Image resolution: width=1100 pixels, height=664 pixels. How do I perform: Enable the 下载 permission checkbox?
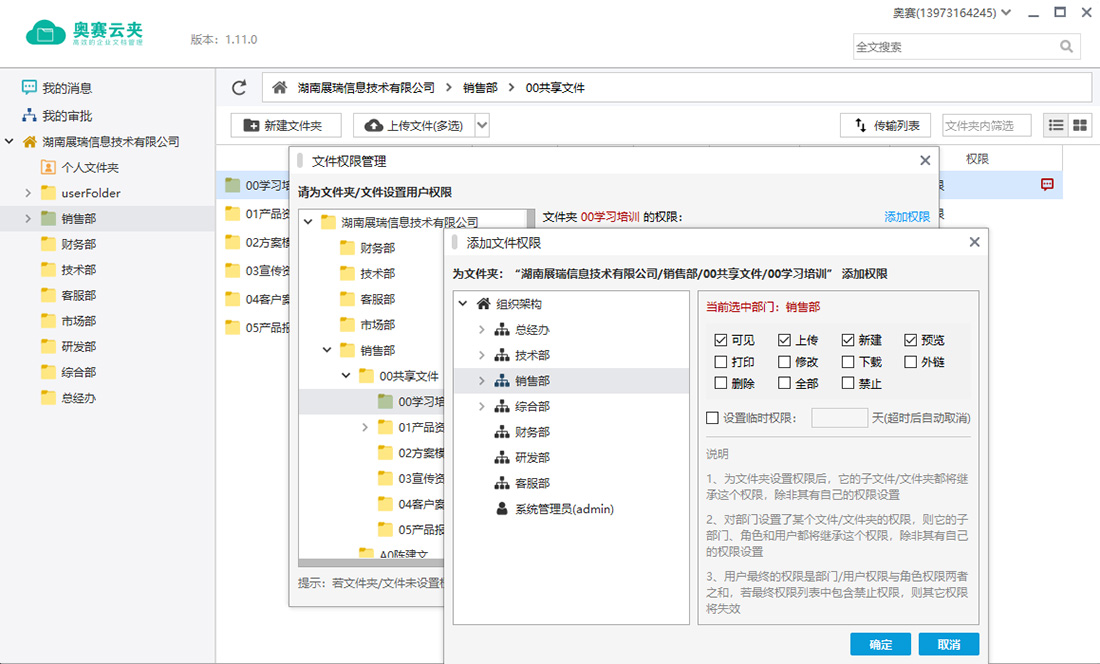[x=849, y=362]
